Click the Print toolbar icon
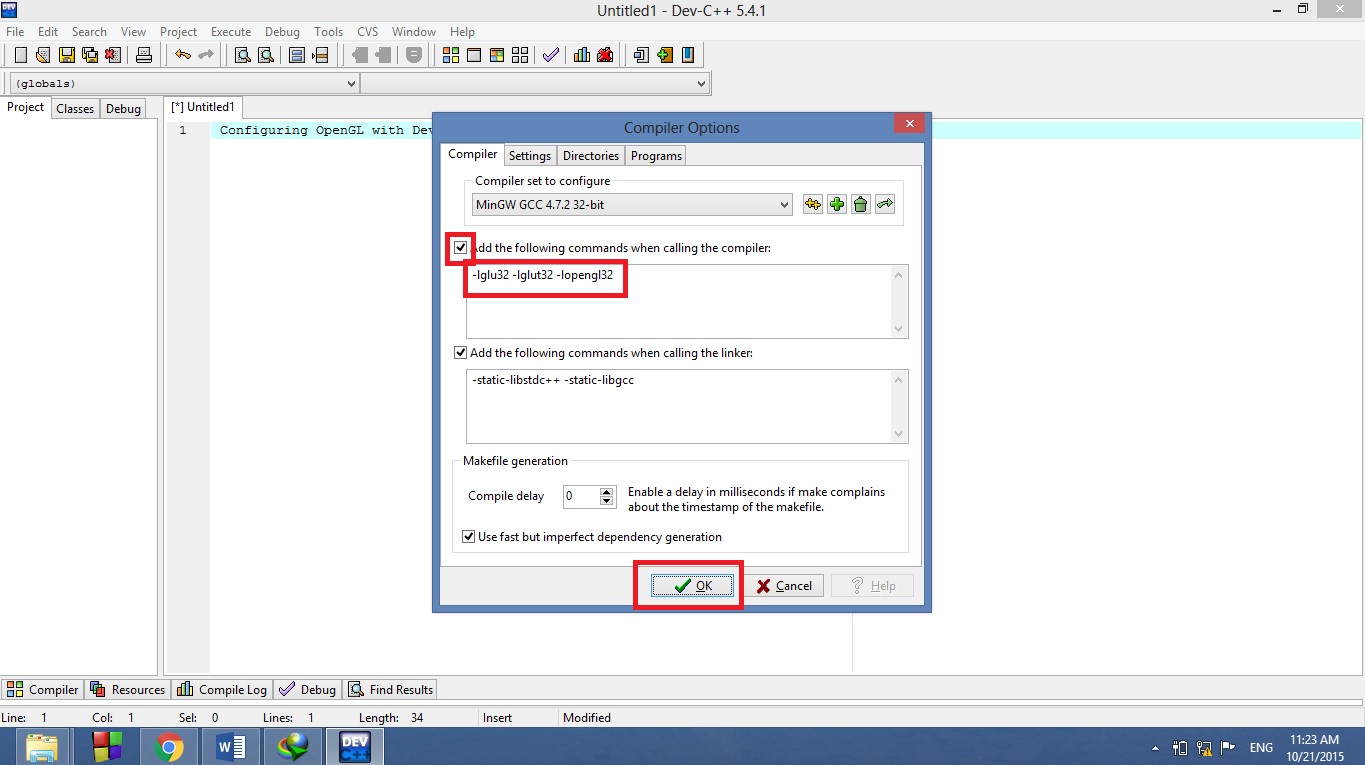Viewport: 1365px width, 765px height. [x=144, y=55]
